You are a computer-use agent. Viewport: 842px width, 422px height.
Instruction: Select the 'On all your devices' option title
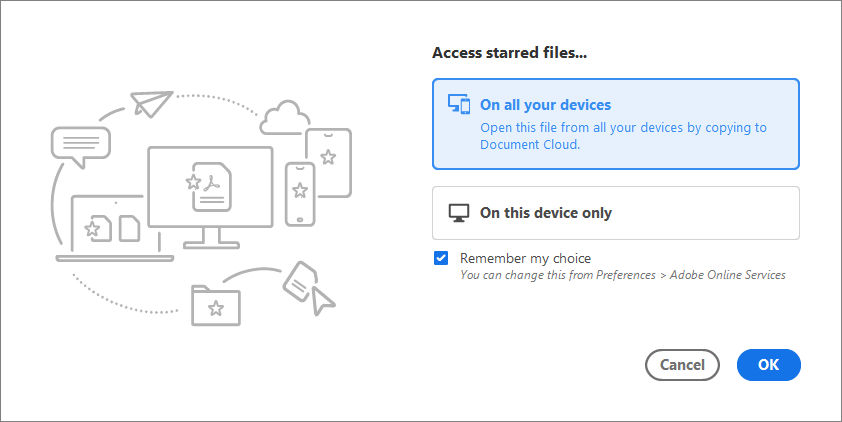pos(545,105)
